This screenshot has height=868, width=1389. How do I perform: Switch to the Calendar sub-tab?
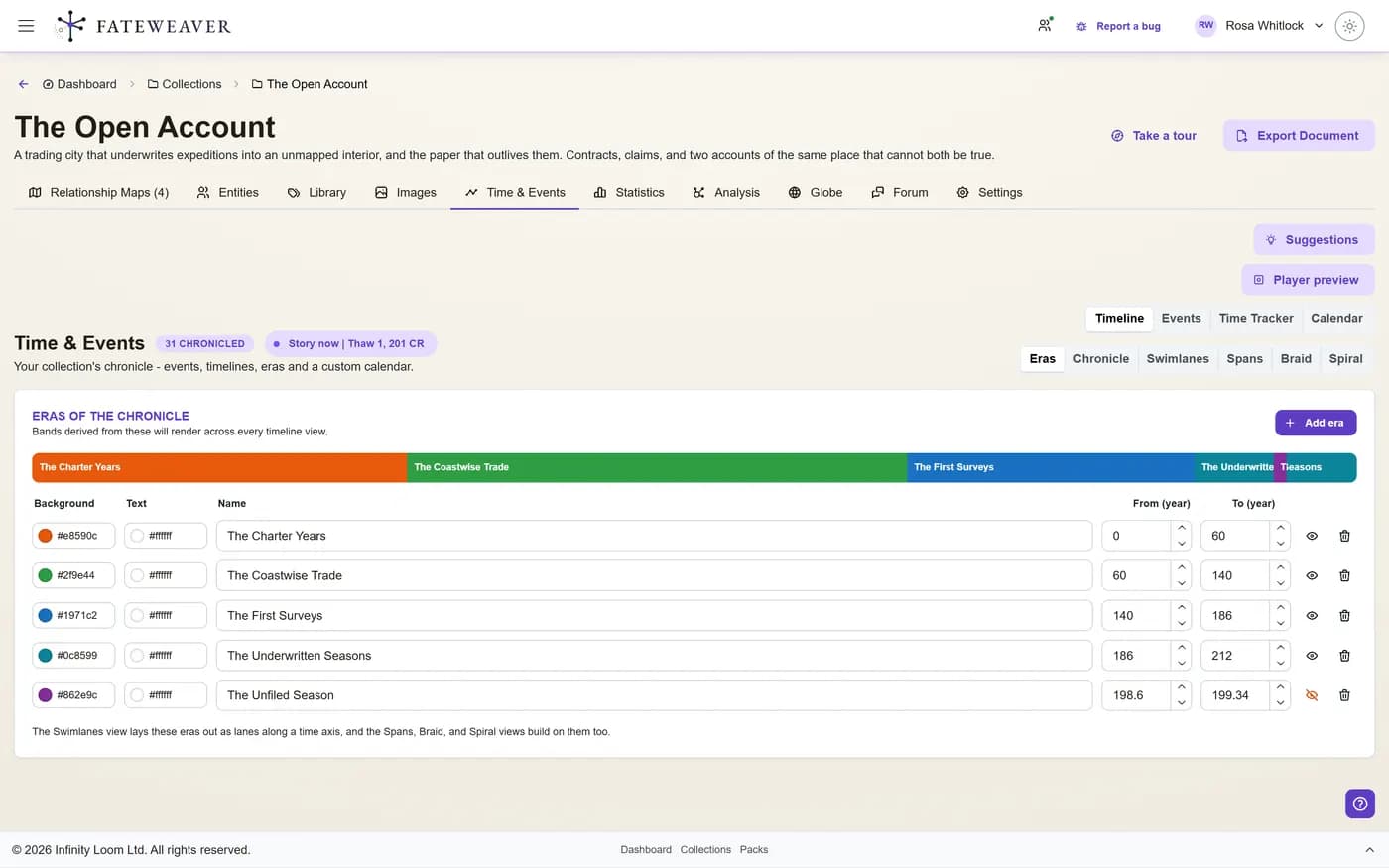[1336, 318]
